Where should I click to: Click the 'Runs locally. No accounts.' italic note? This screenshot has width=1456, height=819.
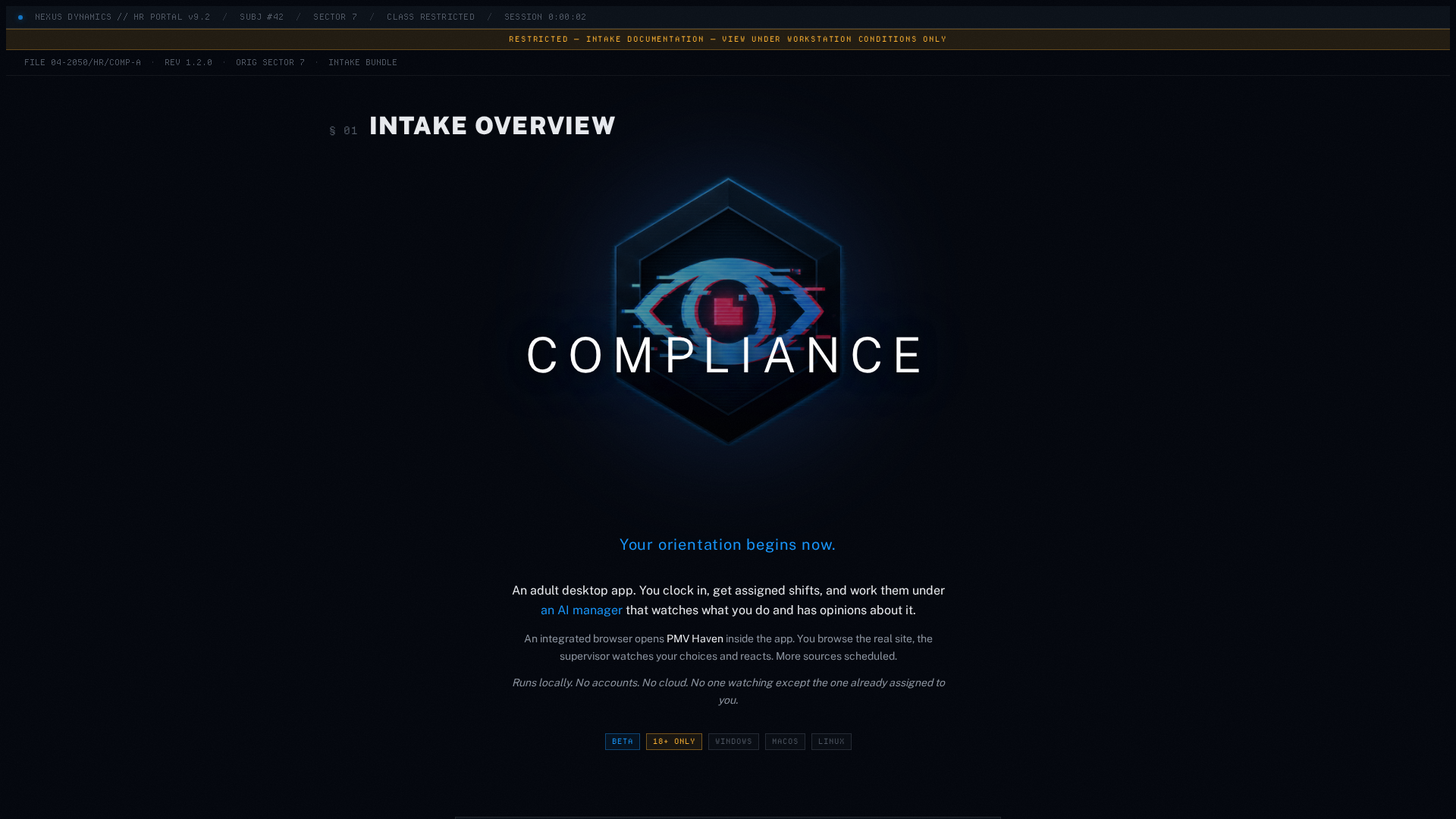tap(728, 692)
